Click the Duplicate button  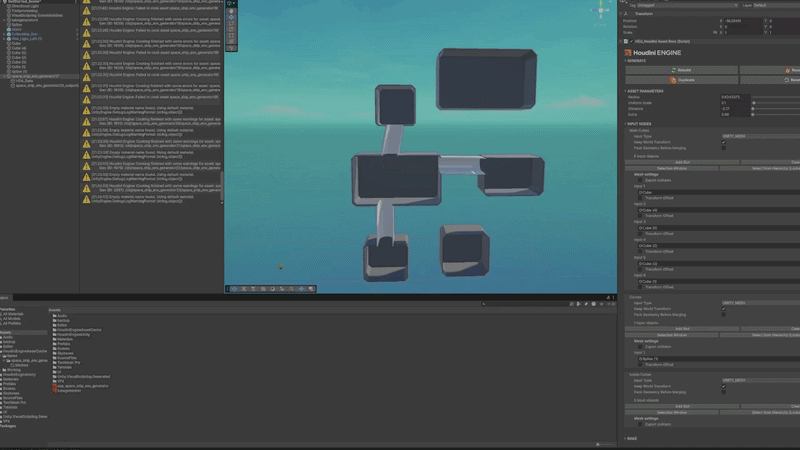coord(682,80)
